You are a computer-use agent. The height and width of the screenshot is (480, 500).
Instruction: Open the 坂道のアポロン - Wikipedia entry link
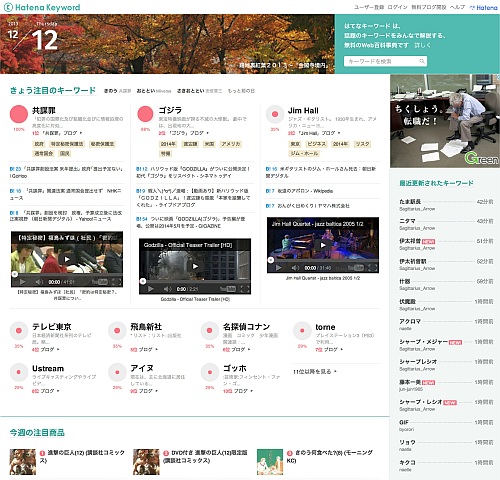305,191
